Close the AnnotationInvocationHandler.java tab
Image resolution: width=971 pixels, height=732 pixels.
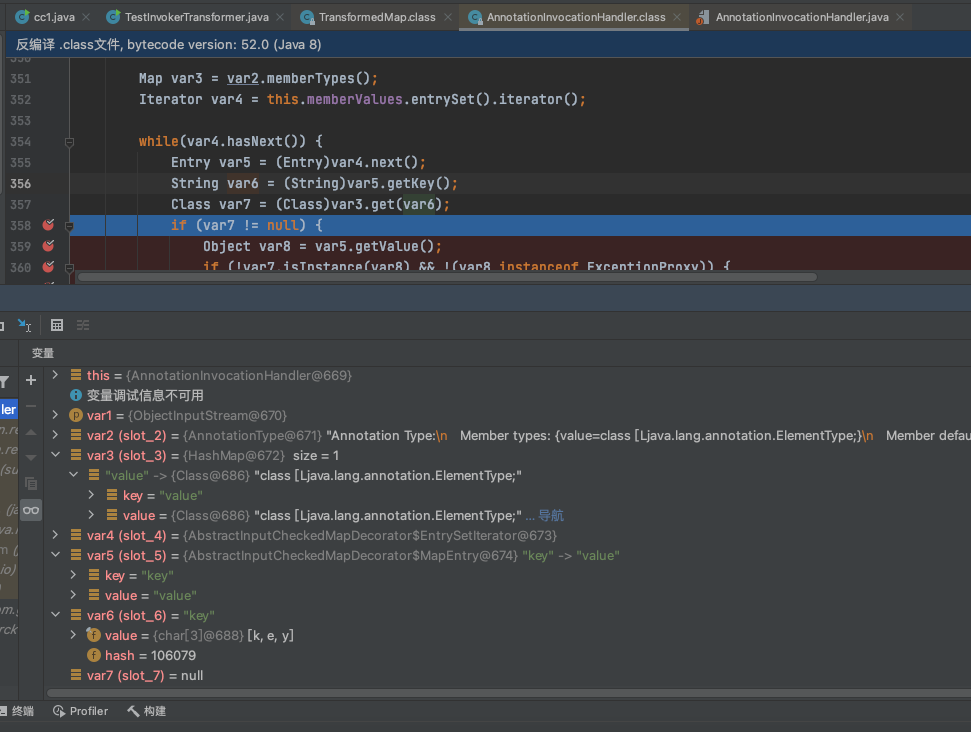point(900,17)
